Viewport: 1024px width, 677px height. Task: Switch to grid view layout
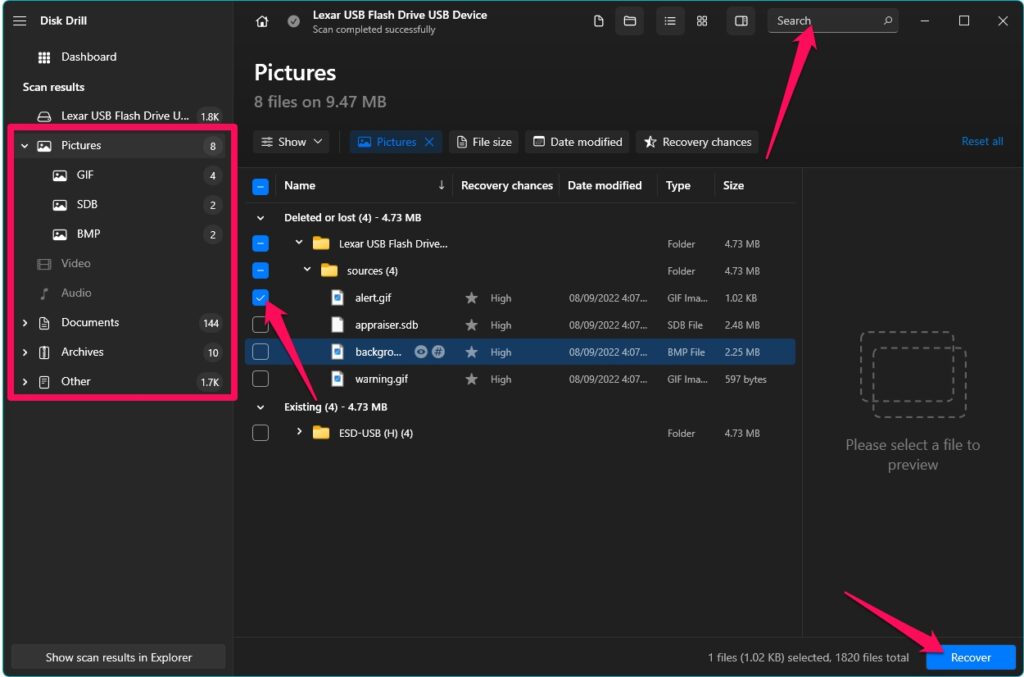click(701, 20)
